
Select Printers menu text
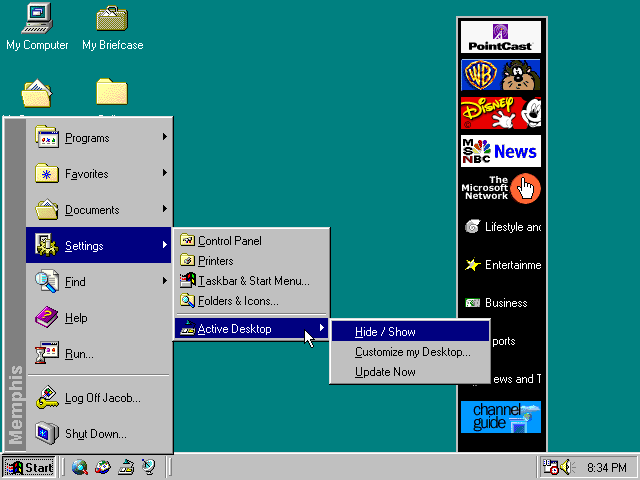(x=216, y=261)
